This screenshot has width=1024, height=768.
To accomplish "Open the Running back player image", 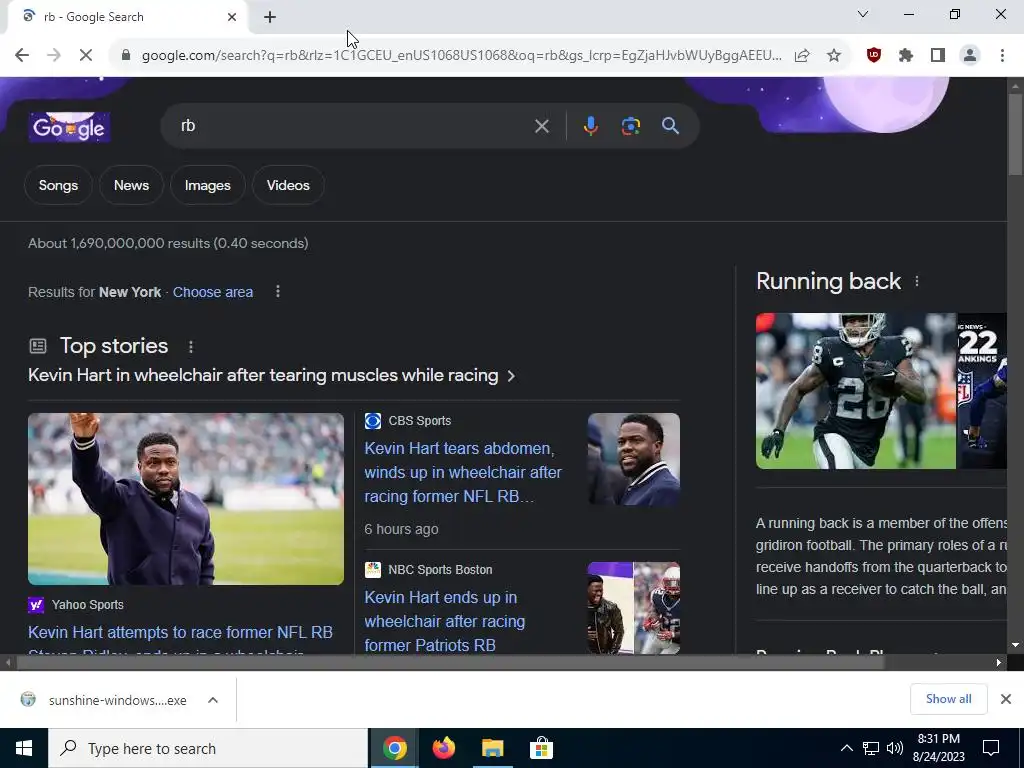I will pos(856,391).
